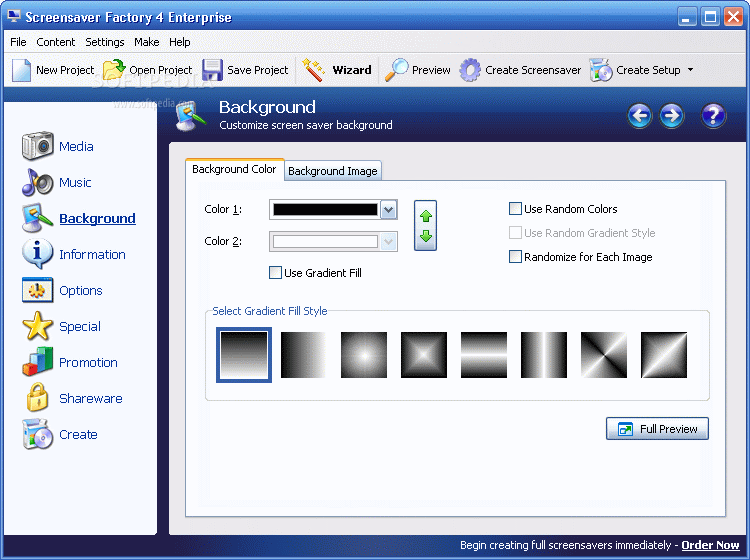This screenshot has height=560, width=750.
Task: Go to previous page with back arrow
Action: 640,116
